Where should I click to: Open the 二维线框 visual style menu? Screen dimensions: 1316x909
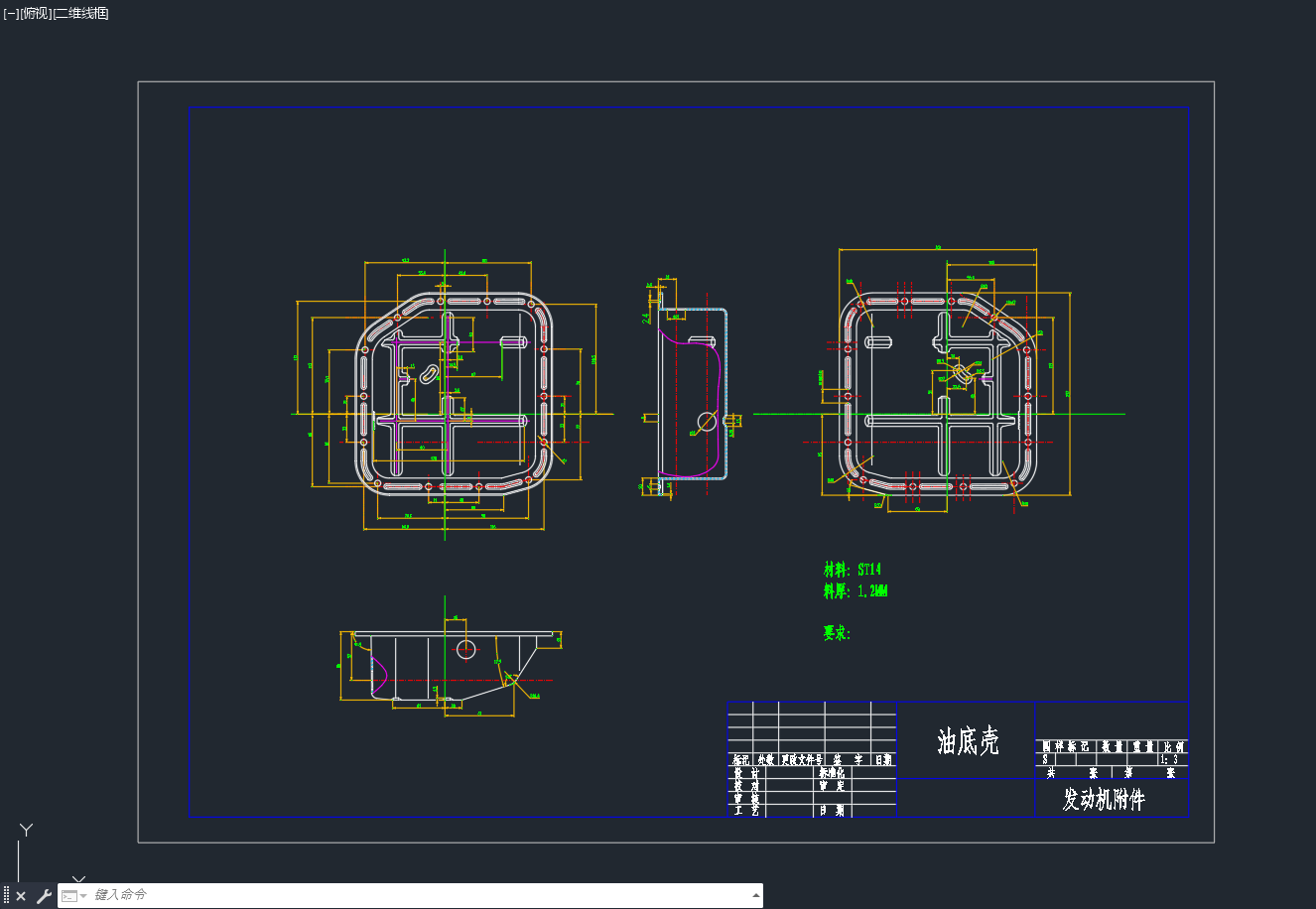coord(81,14)
